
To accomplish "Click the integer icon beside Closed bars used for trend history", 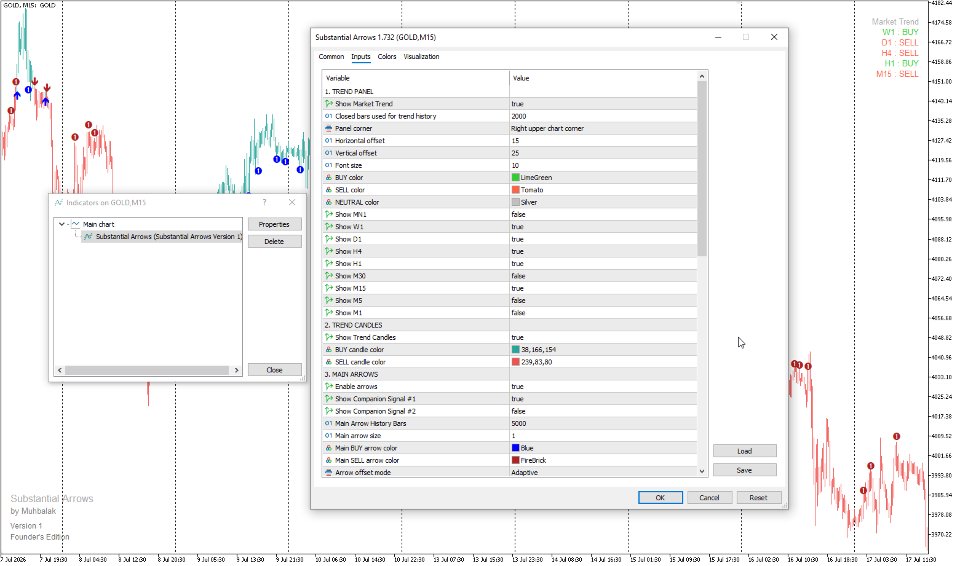I will pos(329,116).
